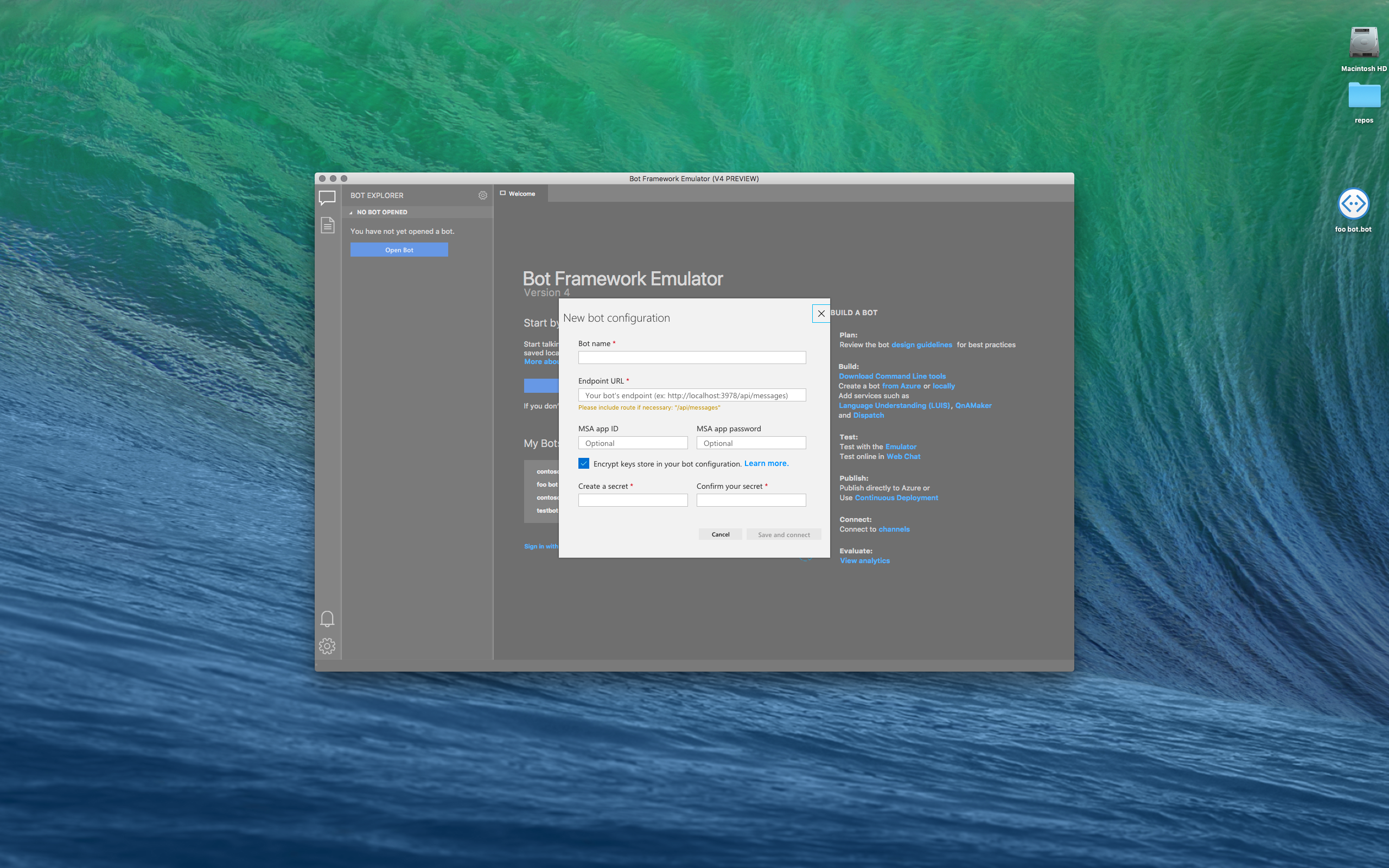The width and height of the screenshot is (1389, 868).
Task: Click the More about link on Welcome page
Action: click(540, 362)
